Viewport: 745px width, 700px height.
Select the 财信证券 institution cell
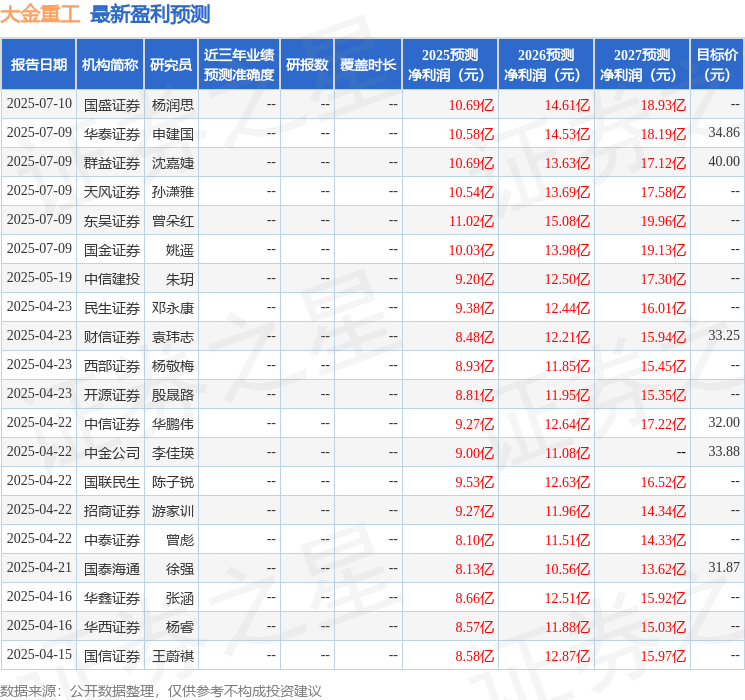(112, 337)
